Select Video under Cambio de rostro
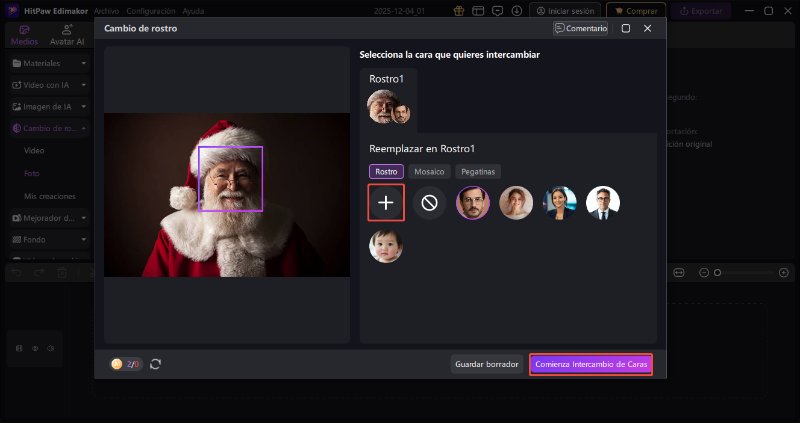The height and width of the screenshot is (423, 800). point(34,151)
